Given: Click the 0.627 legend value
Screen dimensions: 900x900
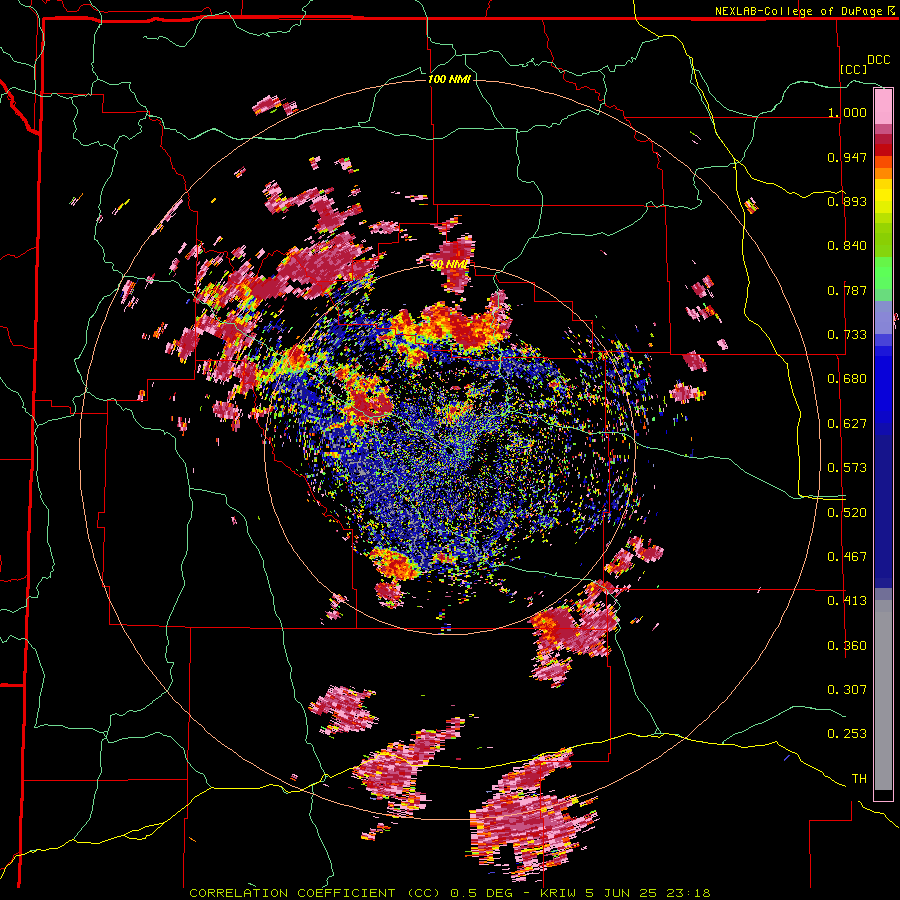Looking at the screenshot, I should coord(847,424).
